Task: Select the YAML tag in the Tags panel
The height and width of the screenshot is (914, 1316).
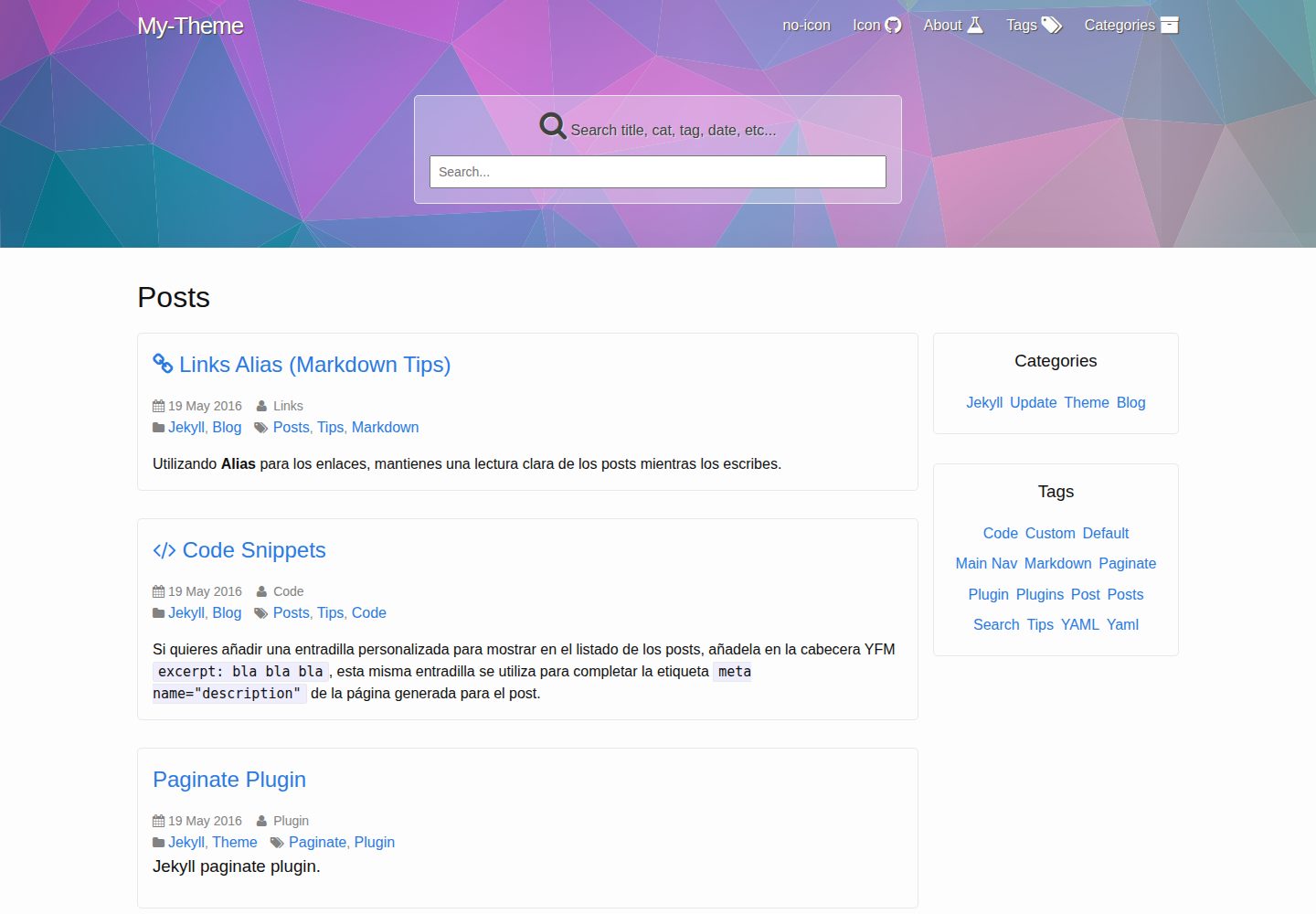Action: tap(1080, 625)
